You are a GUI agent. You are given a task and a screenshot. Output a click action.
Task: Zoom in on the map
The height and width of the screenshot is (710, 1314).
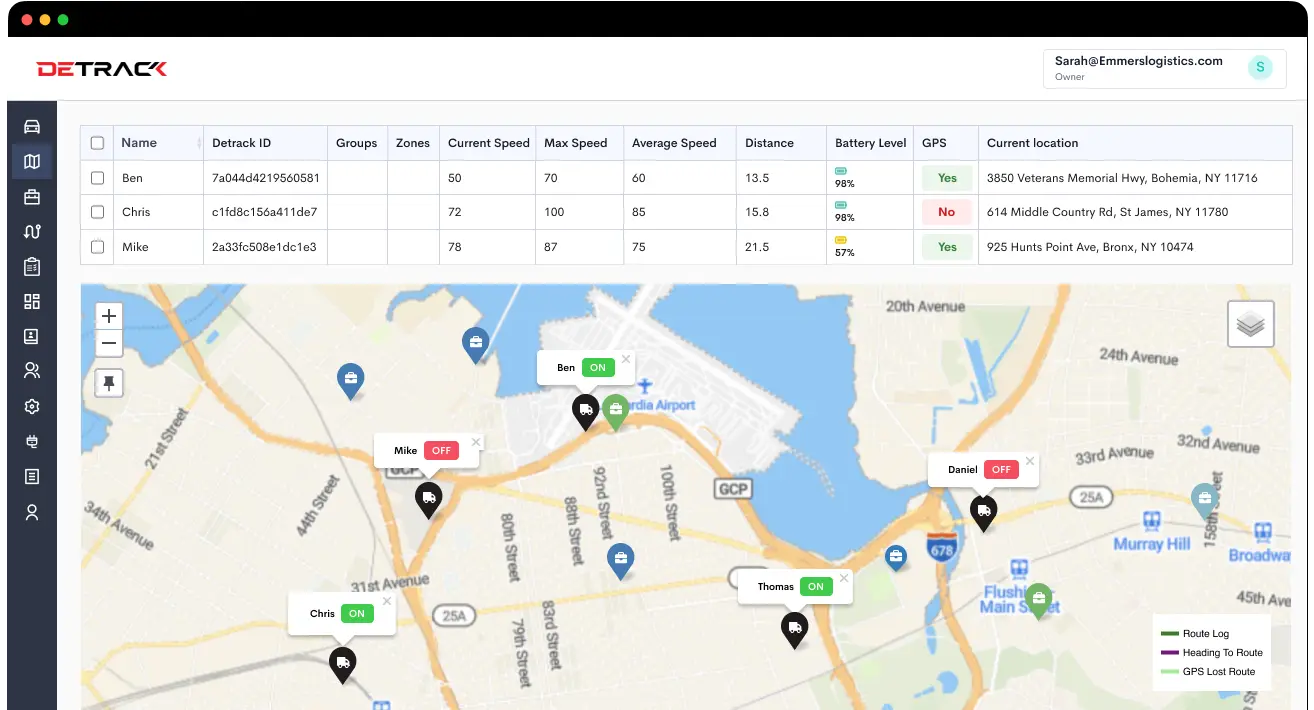[110, 316]
